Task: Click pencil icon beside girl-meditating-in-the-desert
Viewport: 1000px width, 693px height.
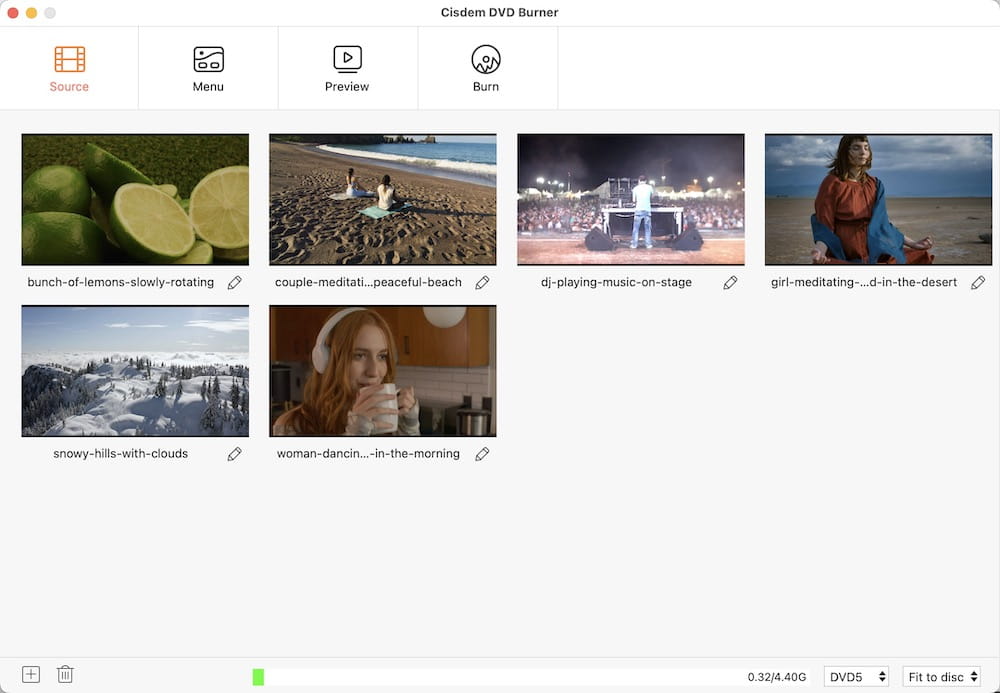Action: coord(978,283)
